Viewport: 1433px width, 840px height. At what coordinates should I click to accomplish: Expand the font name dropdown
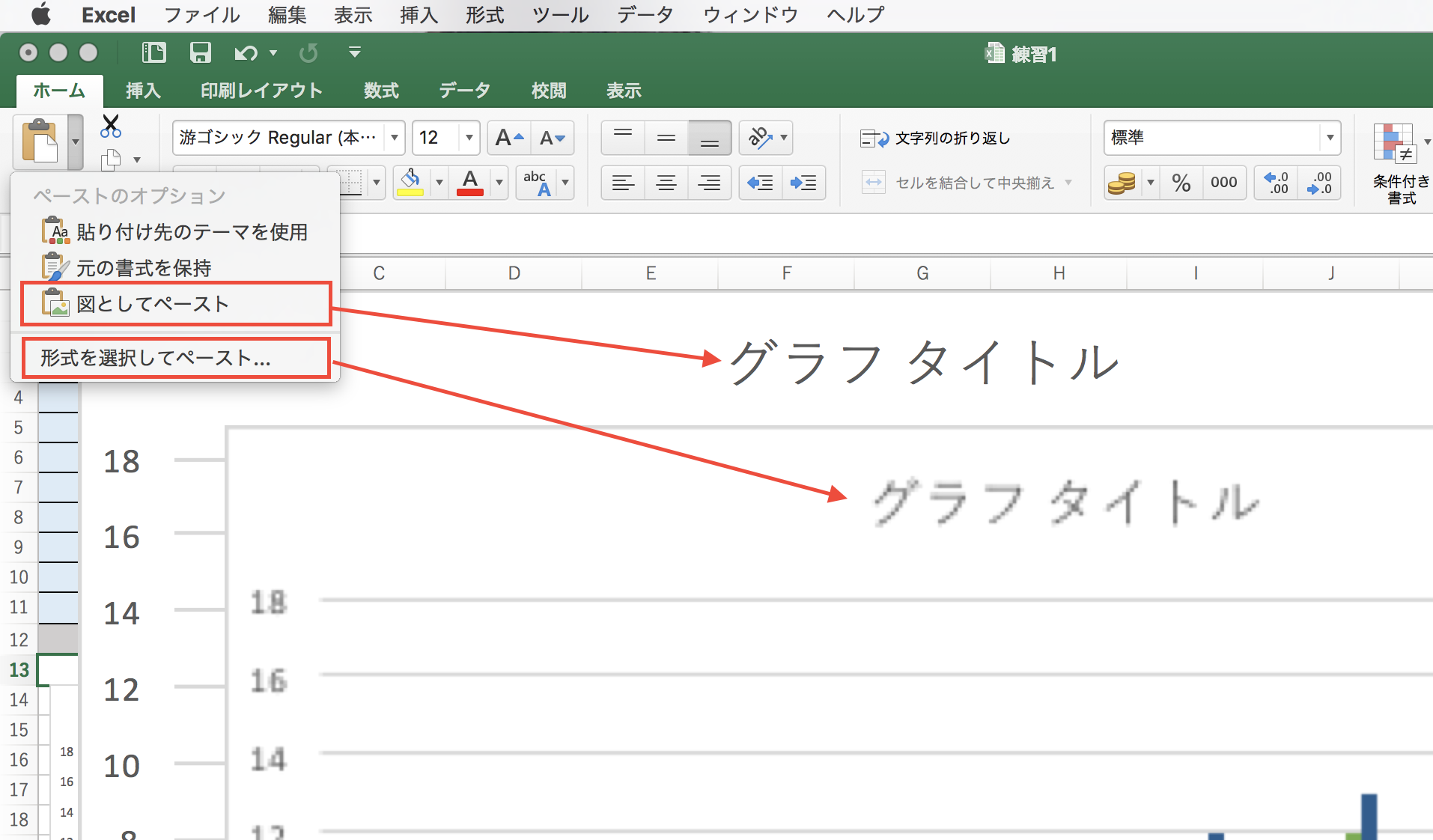[394, 138]
